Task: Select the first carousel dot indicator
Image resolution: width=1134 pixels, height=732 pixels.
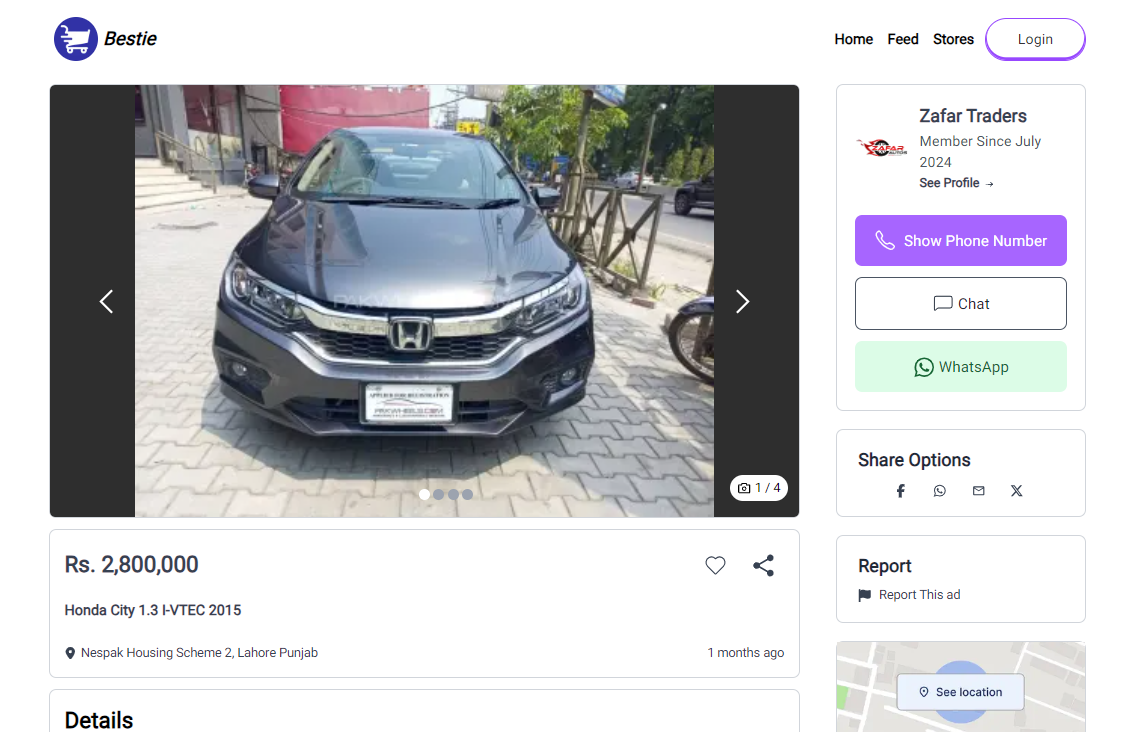Action: coord(425,494)
